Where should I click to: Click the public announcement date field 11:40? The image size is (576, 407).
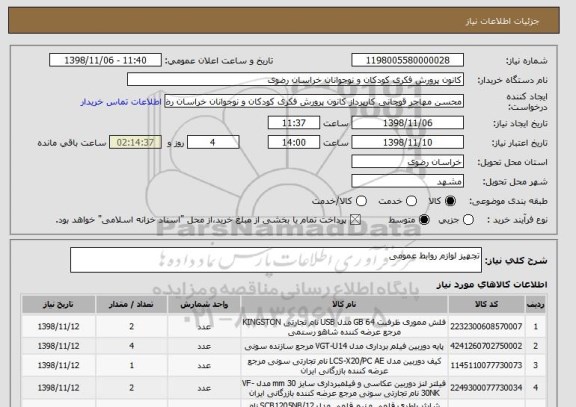(x=105, y=60)
